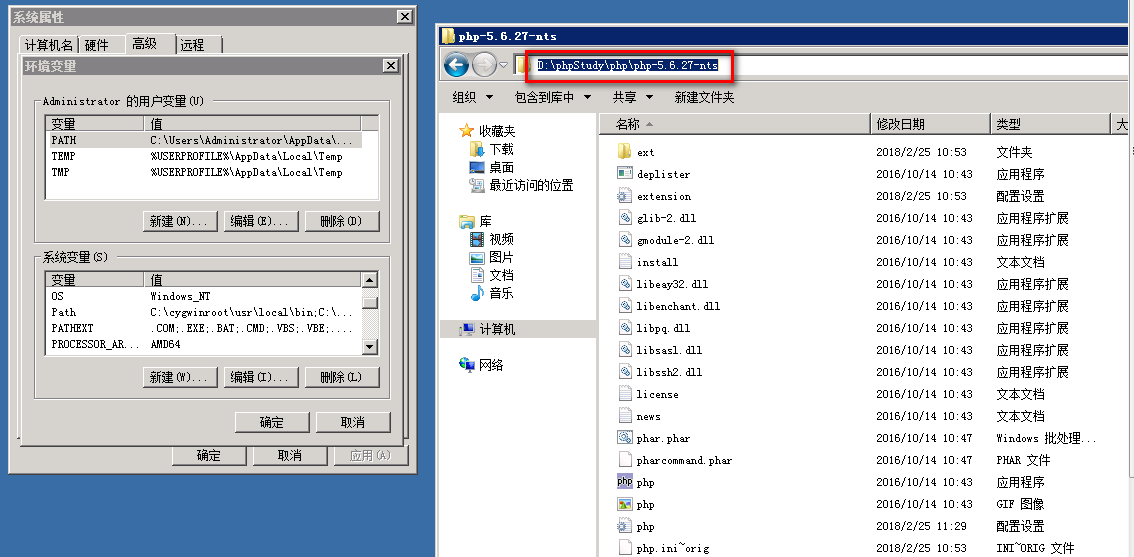Select the deplister application icon
The image size is (1134, 557).
625,174
